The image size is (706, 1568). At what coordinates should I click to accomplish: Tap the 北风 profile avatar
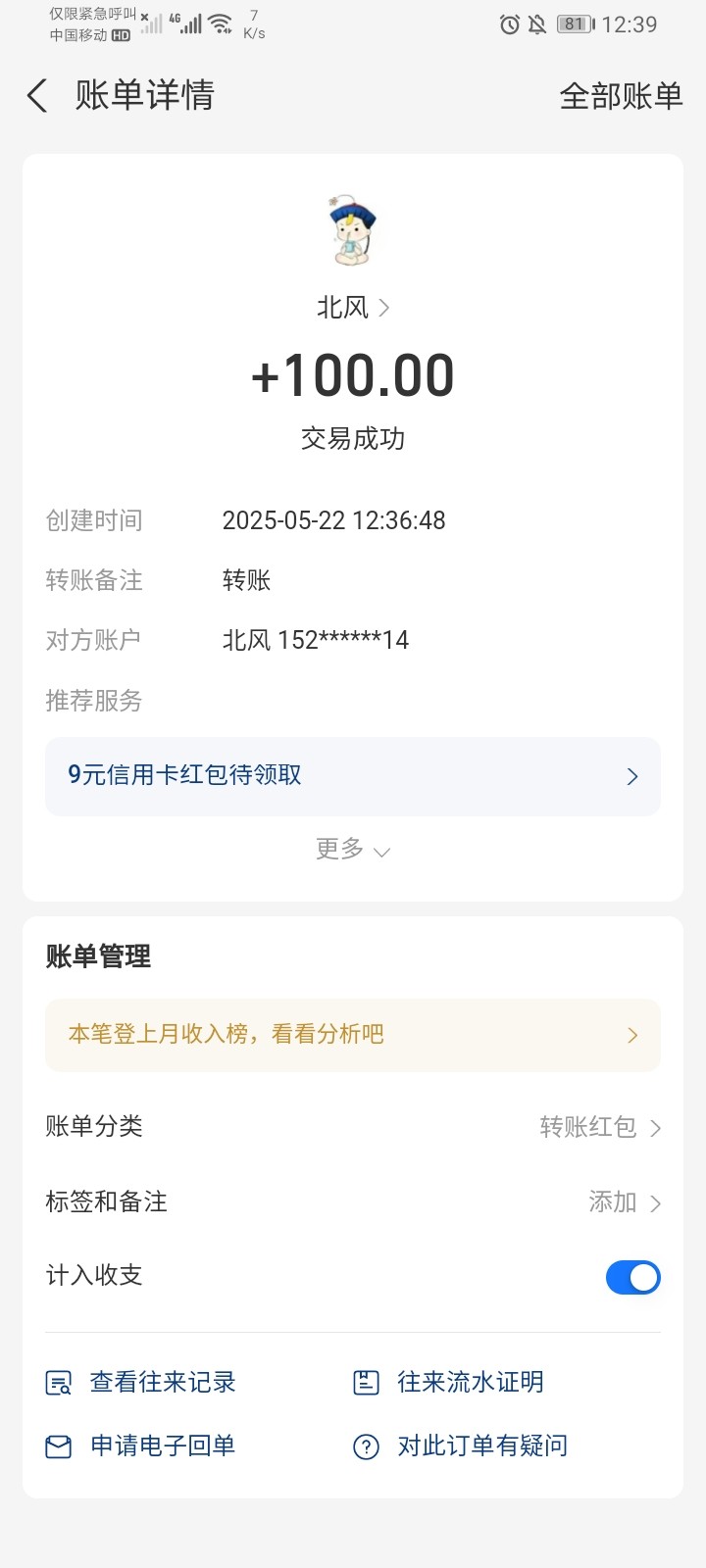point(352,231)
